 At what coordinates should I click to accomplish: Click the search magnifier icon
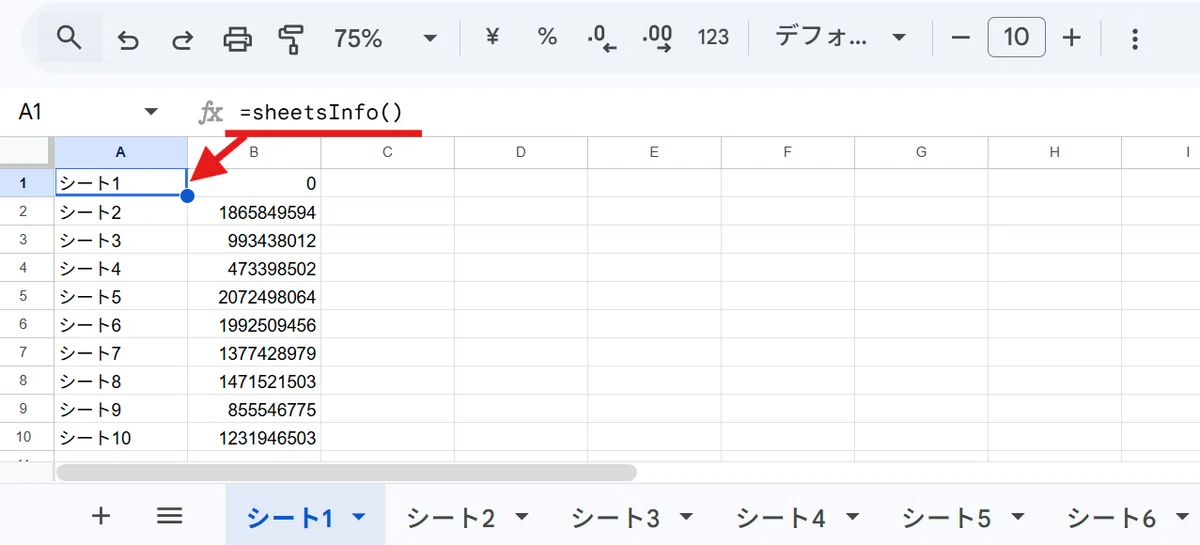coord(68,38)
